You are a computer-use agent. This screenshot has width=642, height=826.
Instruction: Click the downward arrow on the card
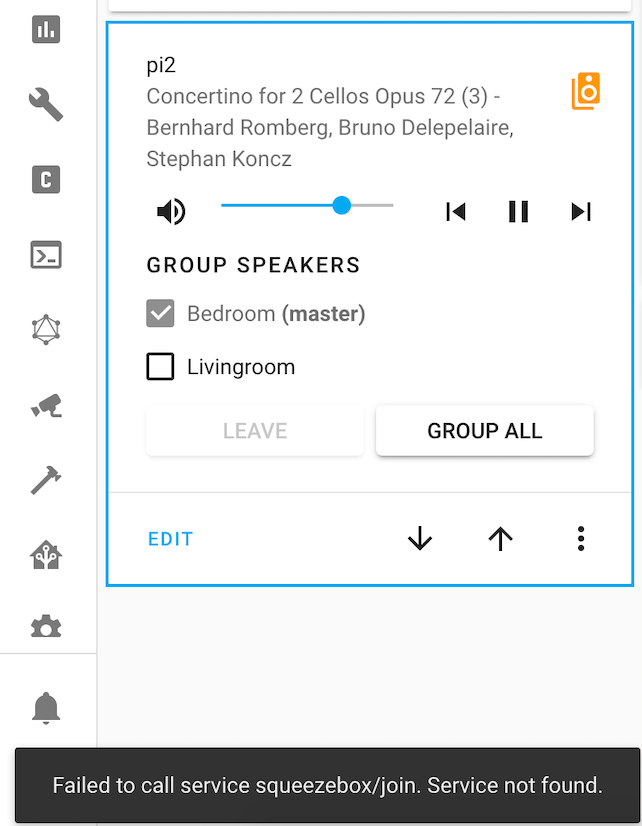click(420, 538)
